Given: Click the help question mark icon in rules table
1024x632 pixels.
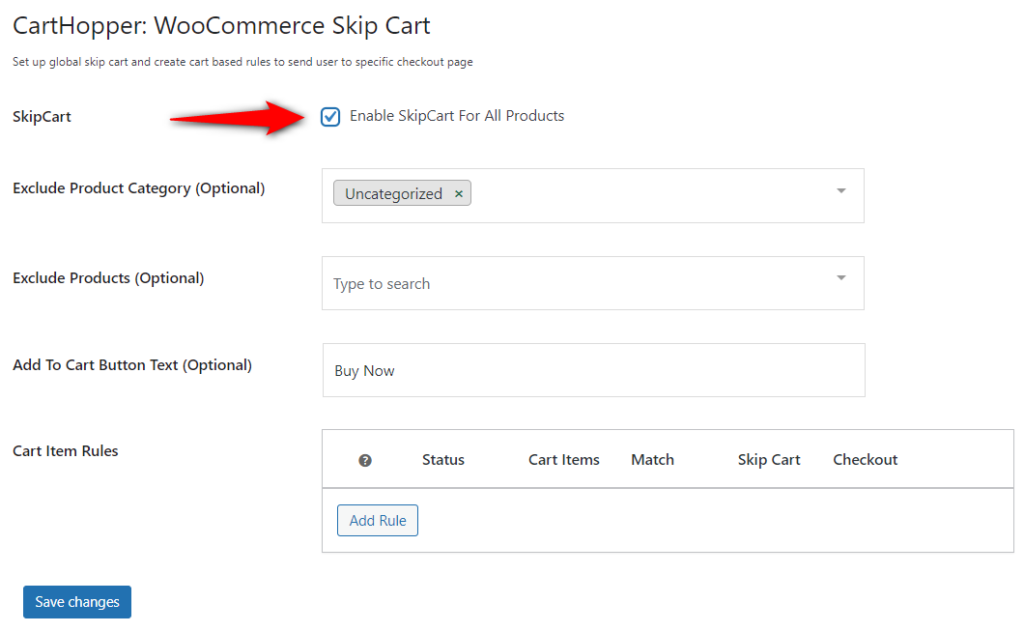Looking at the screenshot, I should [x=365, y=460].
